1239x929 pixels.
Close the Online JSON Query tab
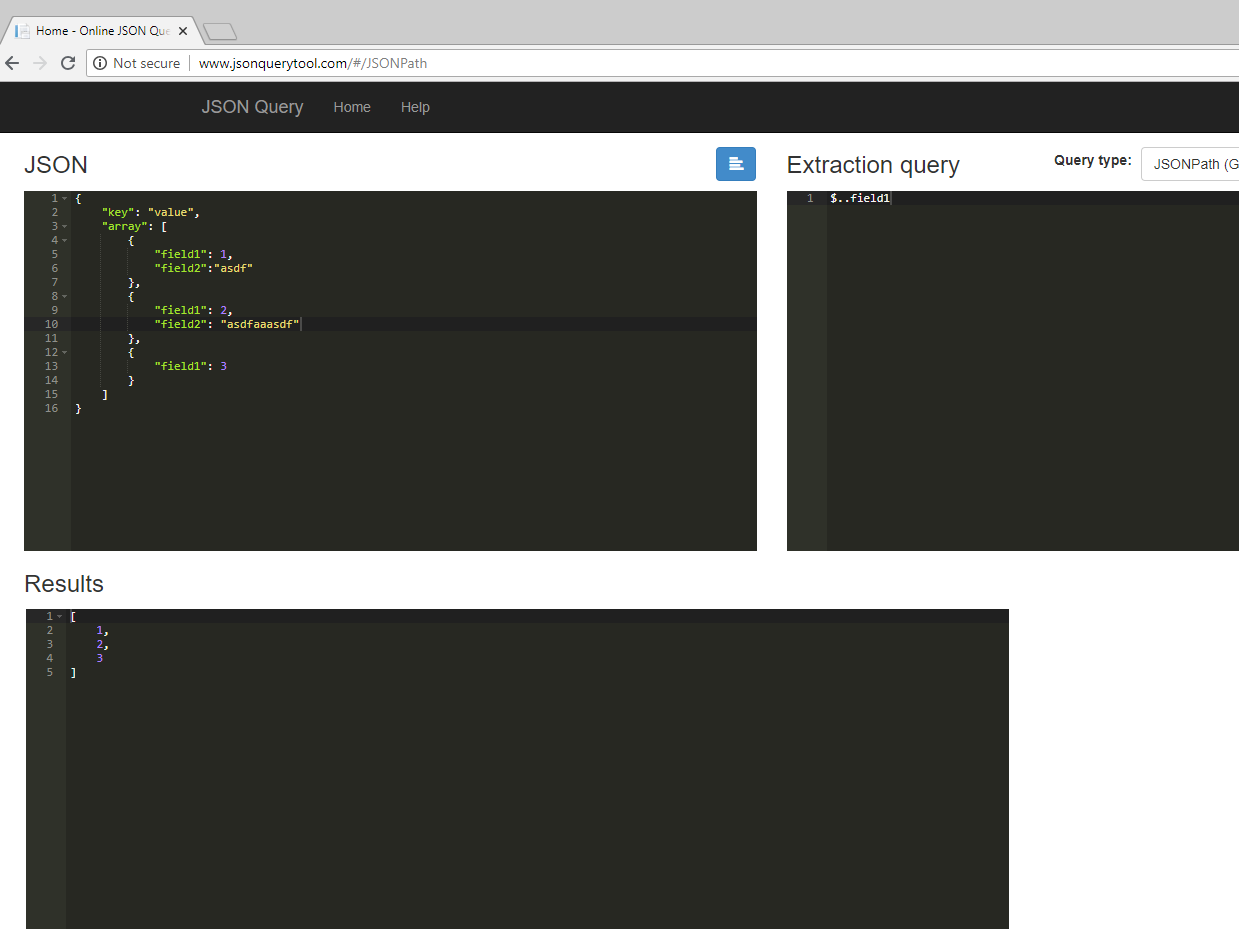click(183, 31)
